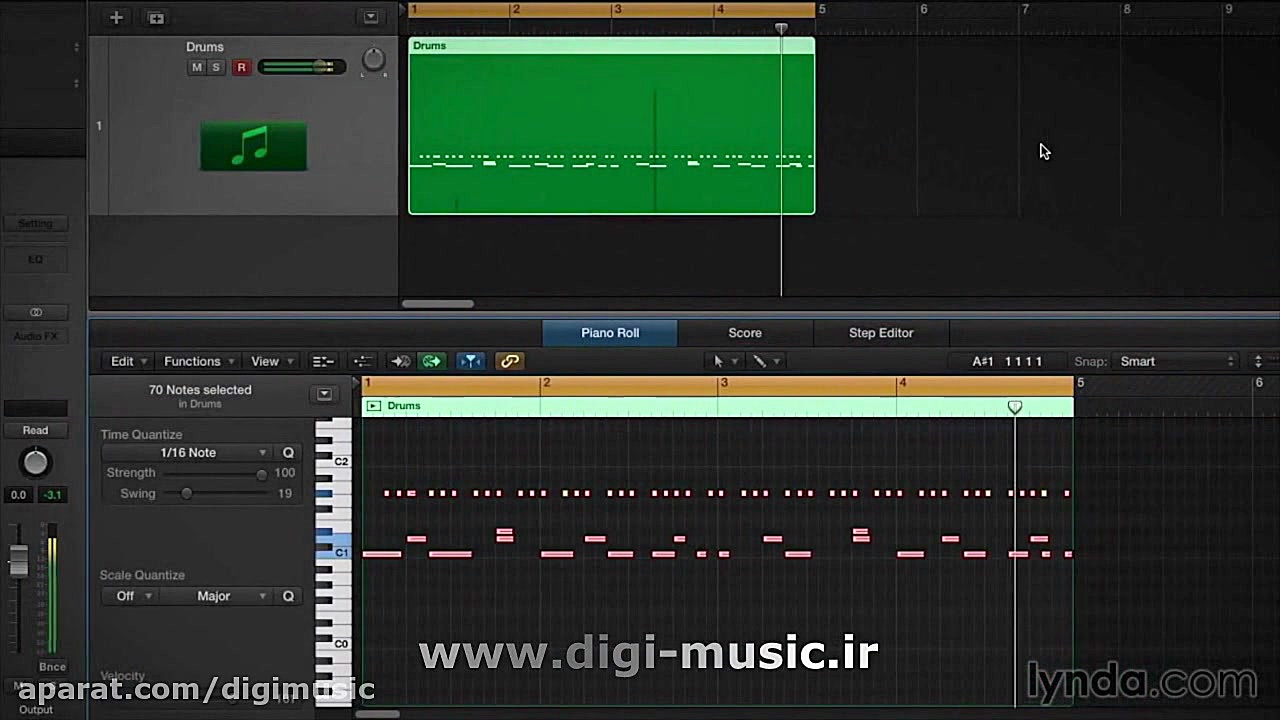
Task: Open the Snap Smart dropdown
Action: click(x=1176, y=361)
